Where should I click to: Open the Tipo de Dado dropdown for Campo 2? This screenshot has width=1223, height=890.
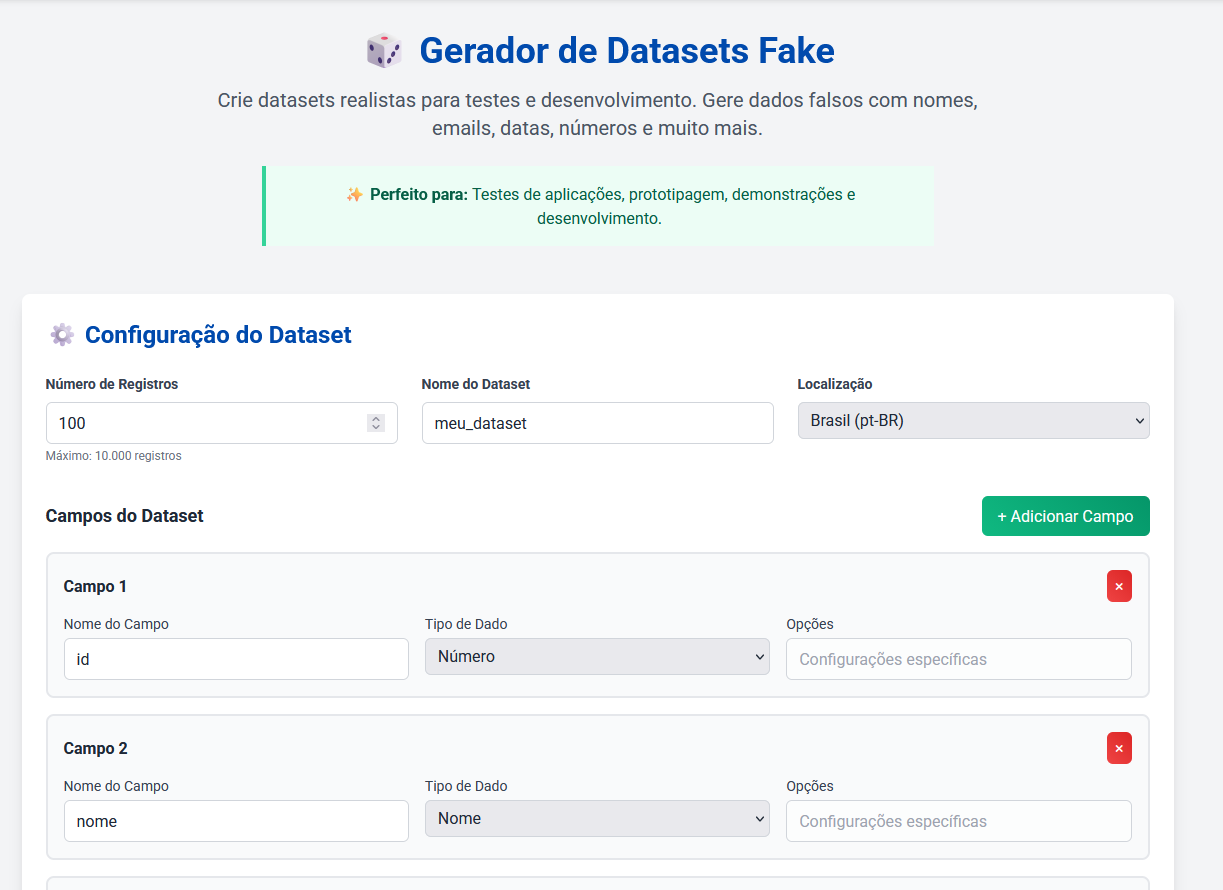click(597, 818)
